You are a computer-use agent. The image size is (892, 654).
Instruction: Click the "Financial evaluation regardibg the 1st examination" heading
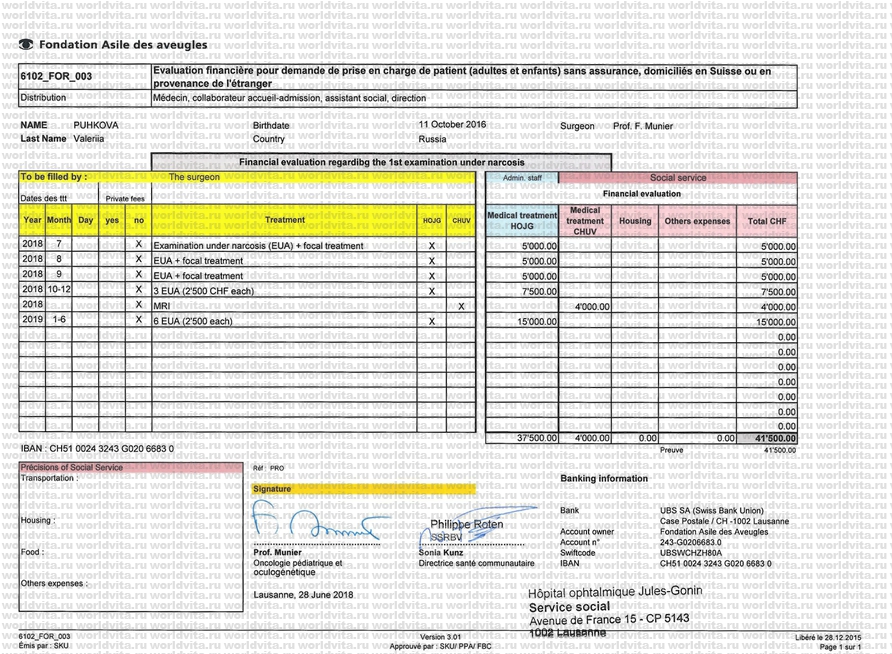click(382, 162)
